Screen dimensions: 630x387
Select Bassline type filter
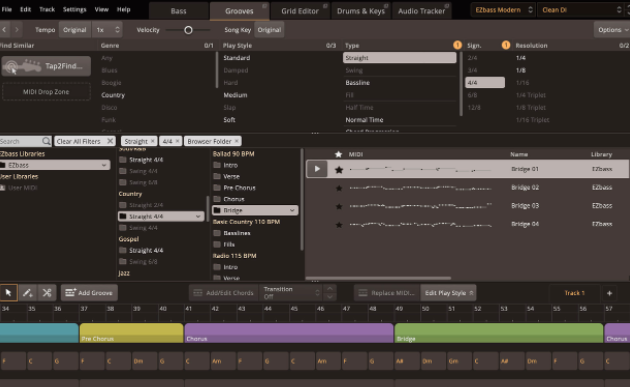click(x=358, y=83)
